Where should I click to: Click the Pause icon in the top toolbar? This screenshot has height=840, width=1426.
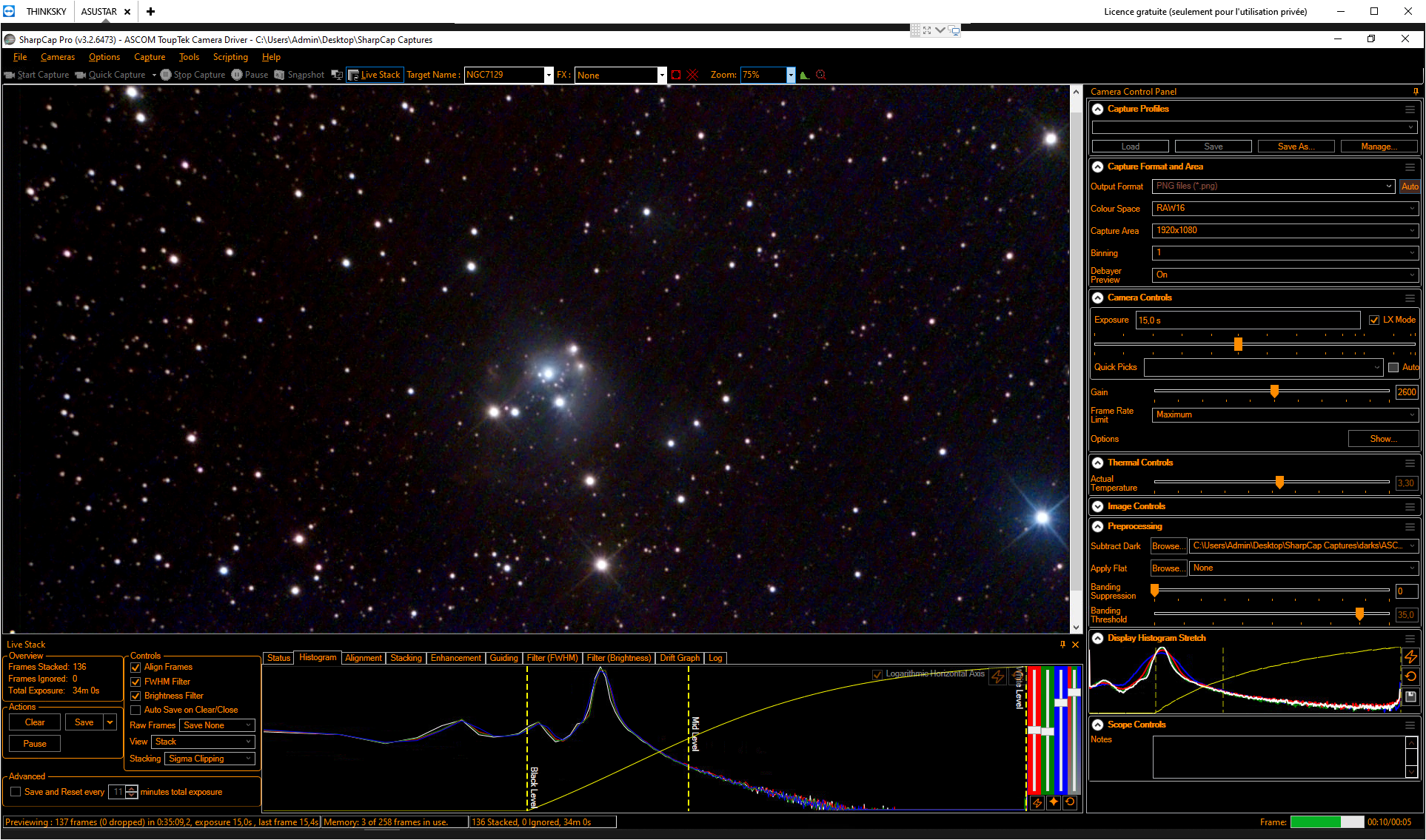point(237,75)
